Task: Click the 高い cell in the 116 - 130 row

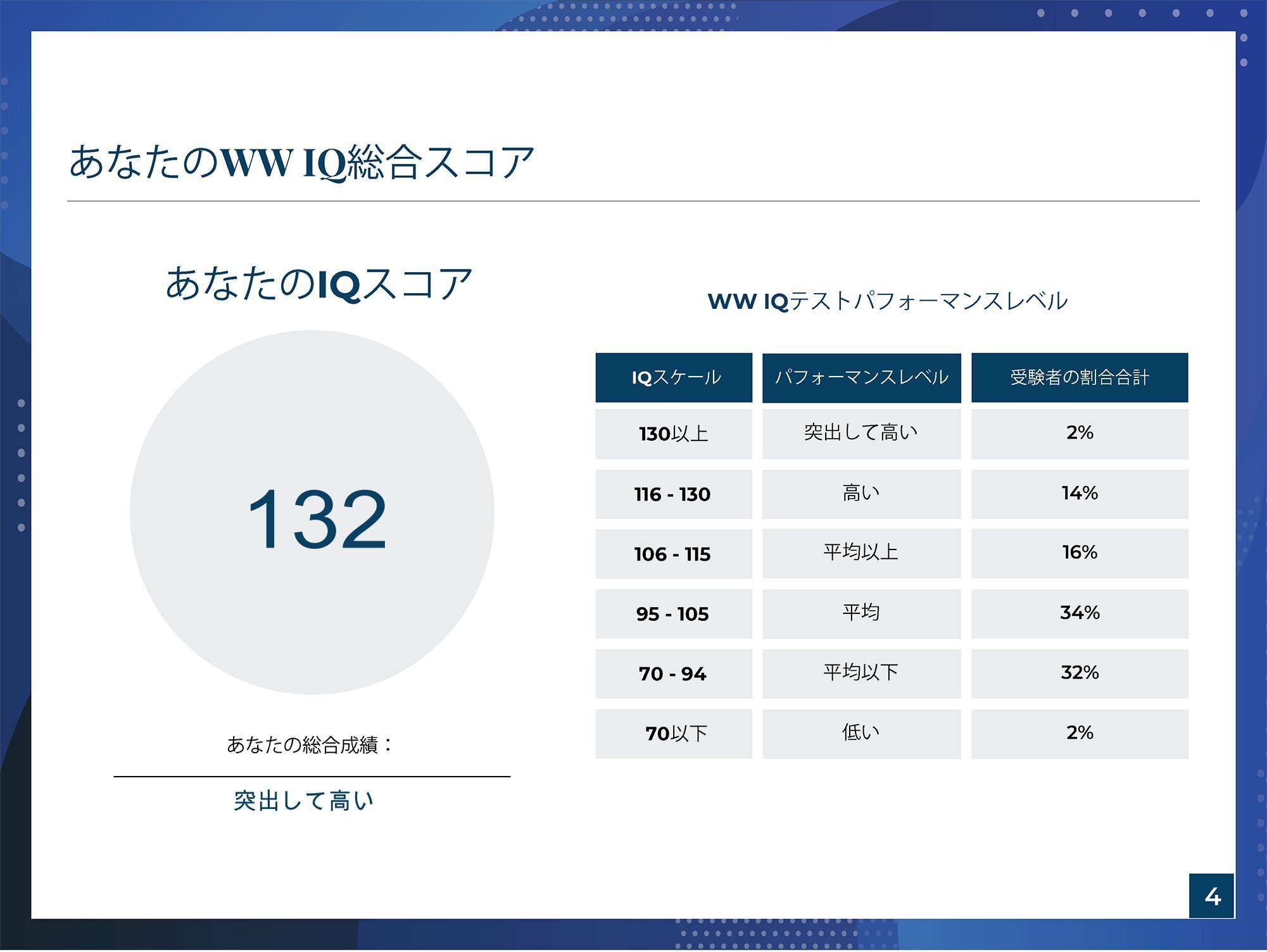Action: [861, 494]
